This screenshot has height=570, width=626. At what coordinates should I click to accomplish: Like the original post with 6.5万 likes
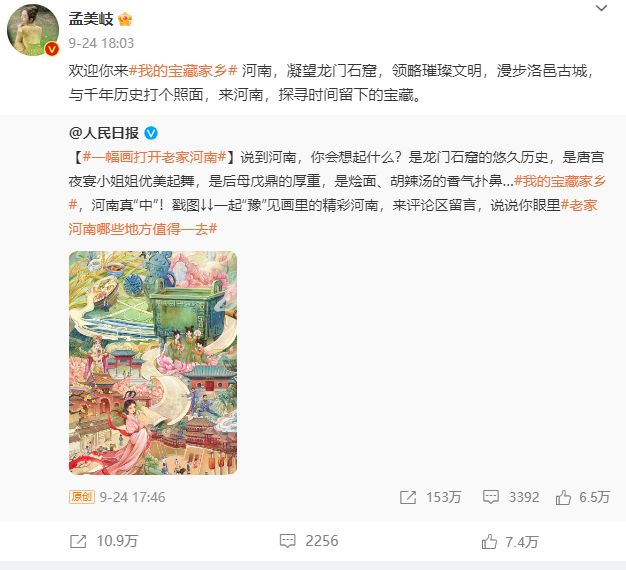[x=582, y=497]
